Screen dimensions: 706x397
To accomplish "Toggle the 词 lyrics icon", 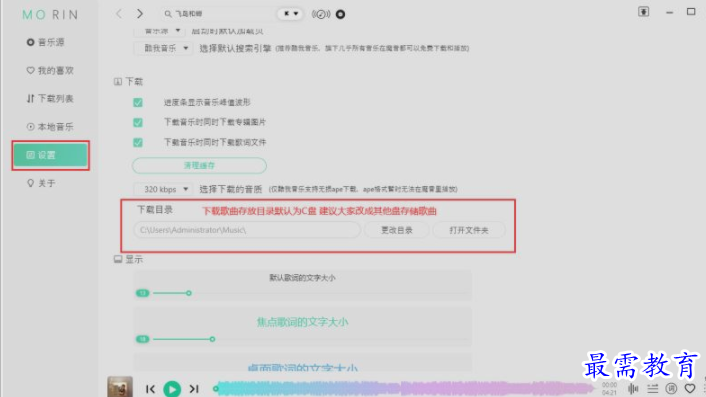I will click(671, 388).
